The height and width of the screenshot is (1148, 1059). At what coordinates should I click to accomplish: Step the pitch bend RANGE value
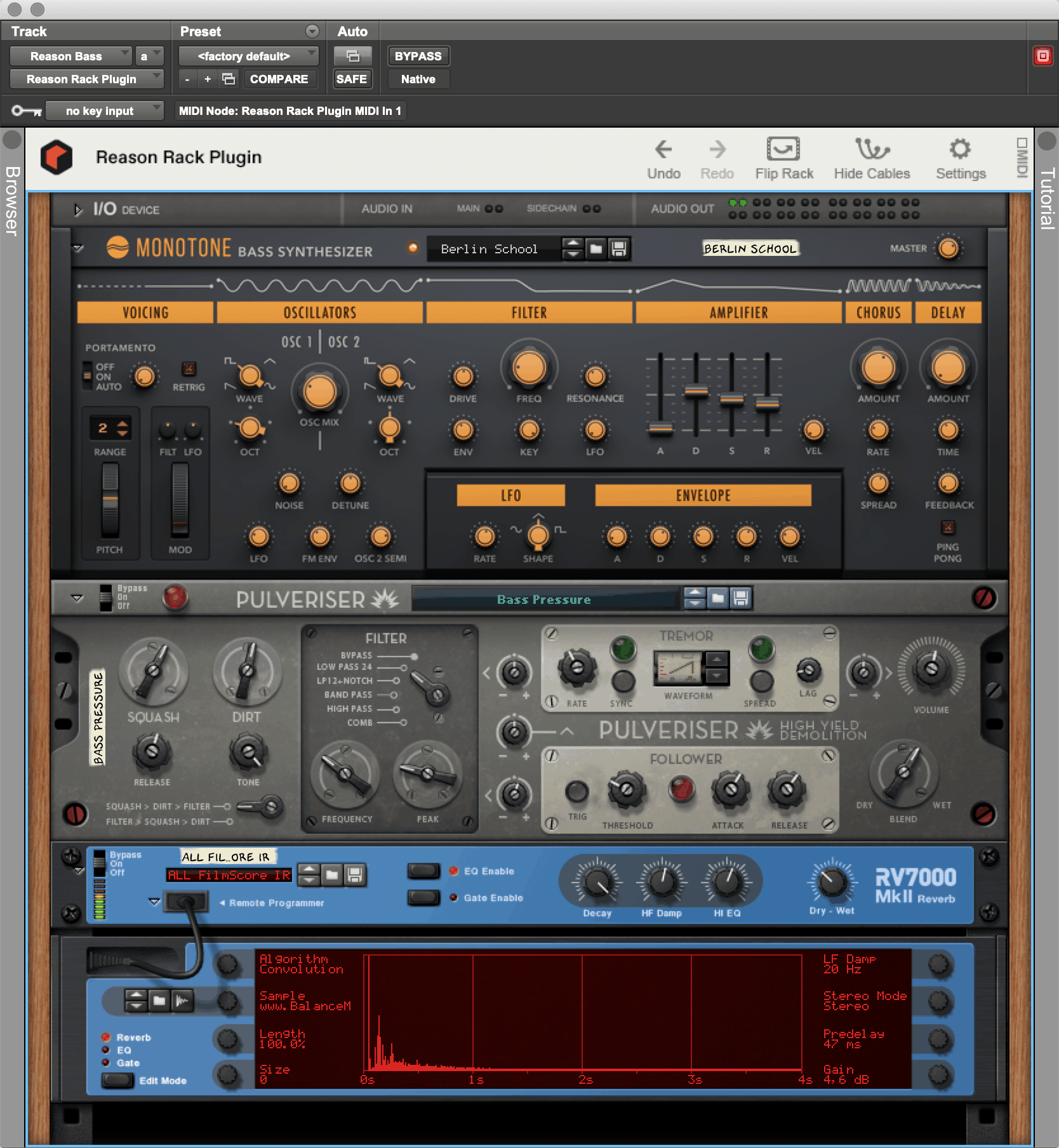coord(123,428)
